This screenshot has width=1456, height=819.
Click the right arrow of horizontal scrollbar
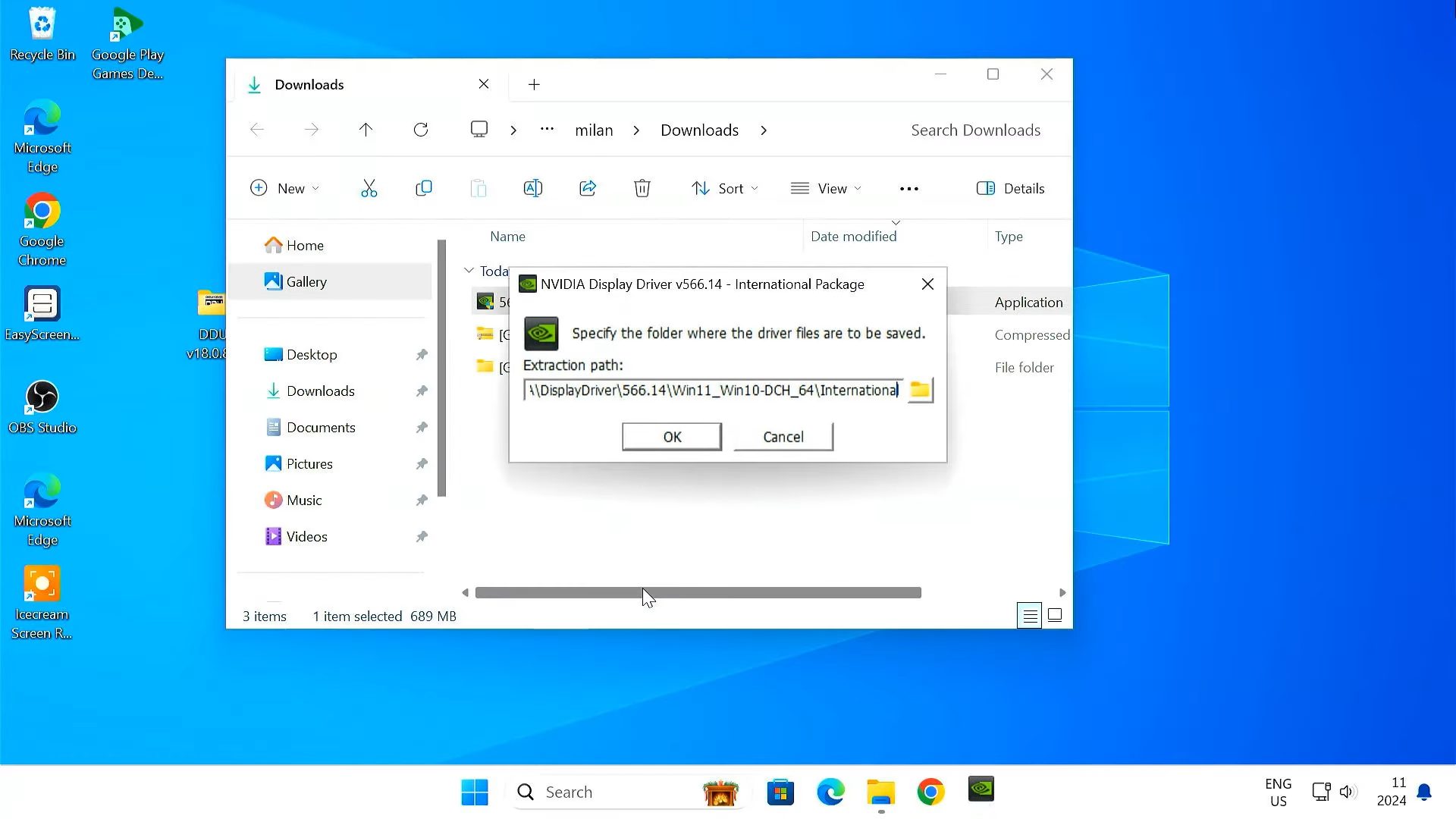pyautogui.click(x=1062, y=592)
